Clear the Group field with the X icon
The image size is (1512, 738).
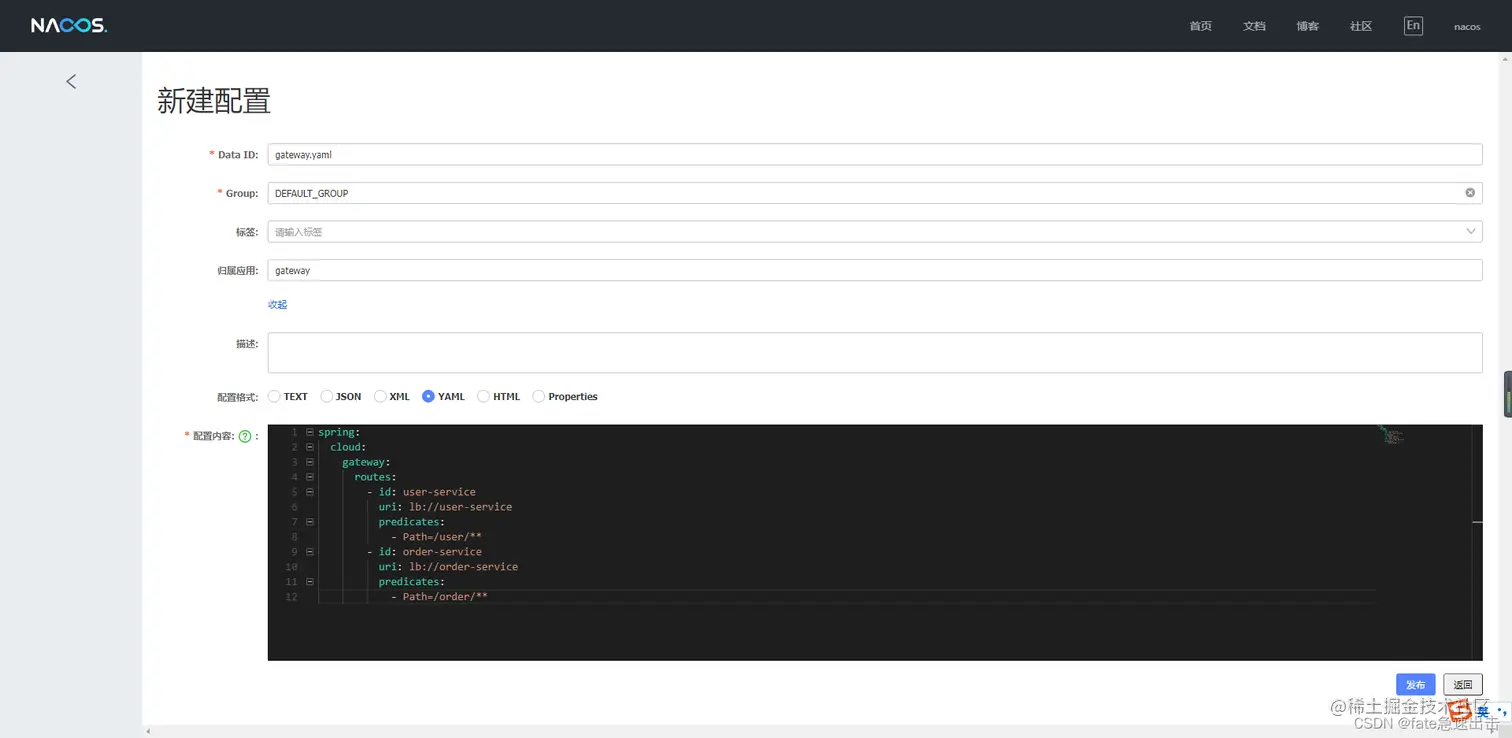(x=1470, y=193)
